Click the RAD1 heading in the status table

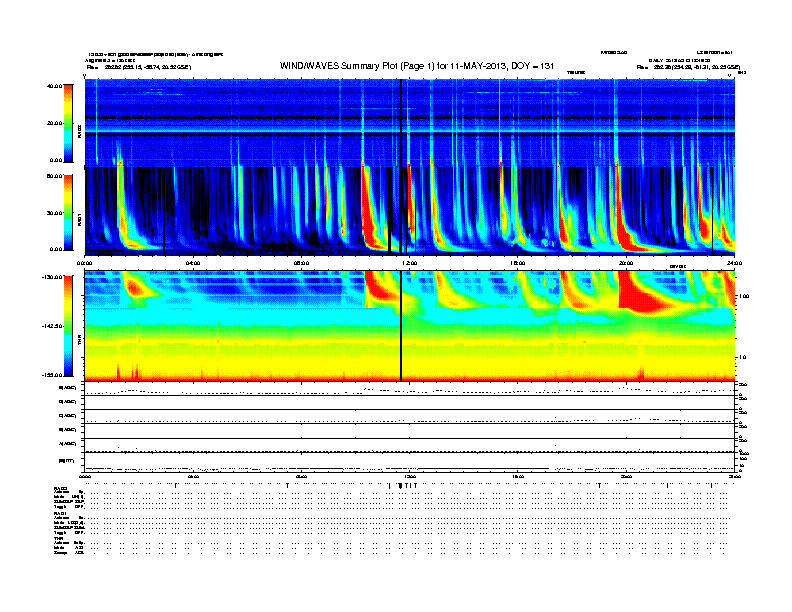click(60, 513)
